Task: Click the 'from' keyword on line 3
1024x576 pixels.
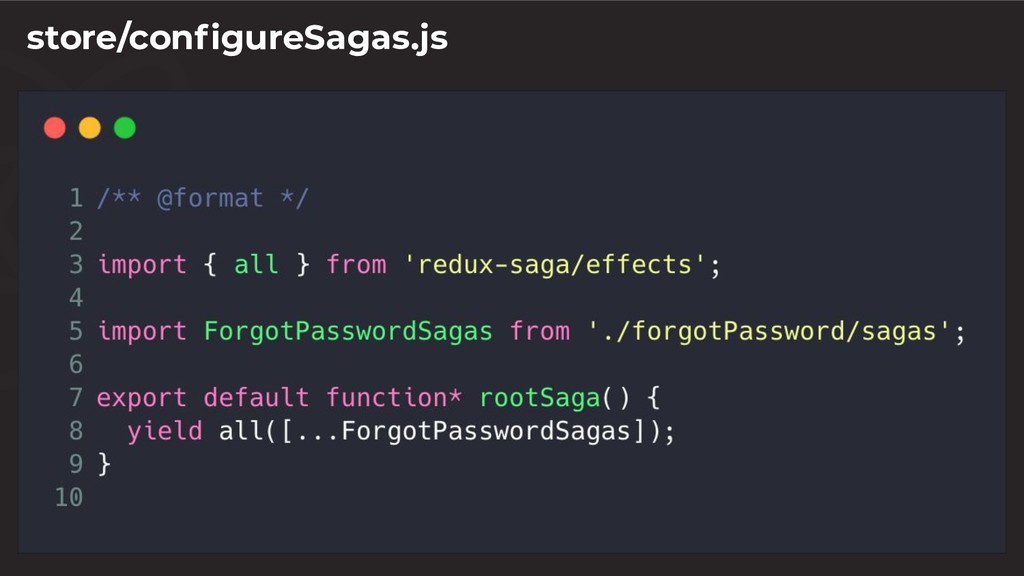Action: tap(357, 264)
